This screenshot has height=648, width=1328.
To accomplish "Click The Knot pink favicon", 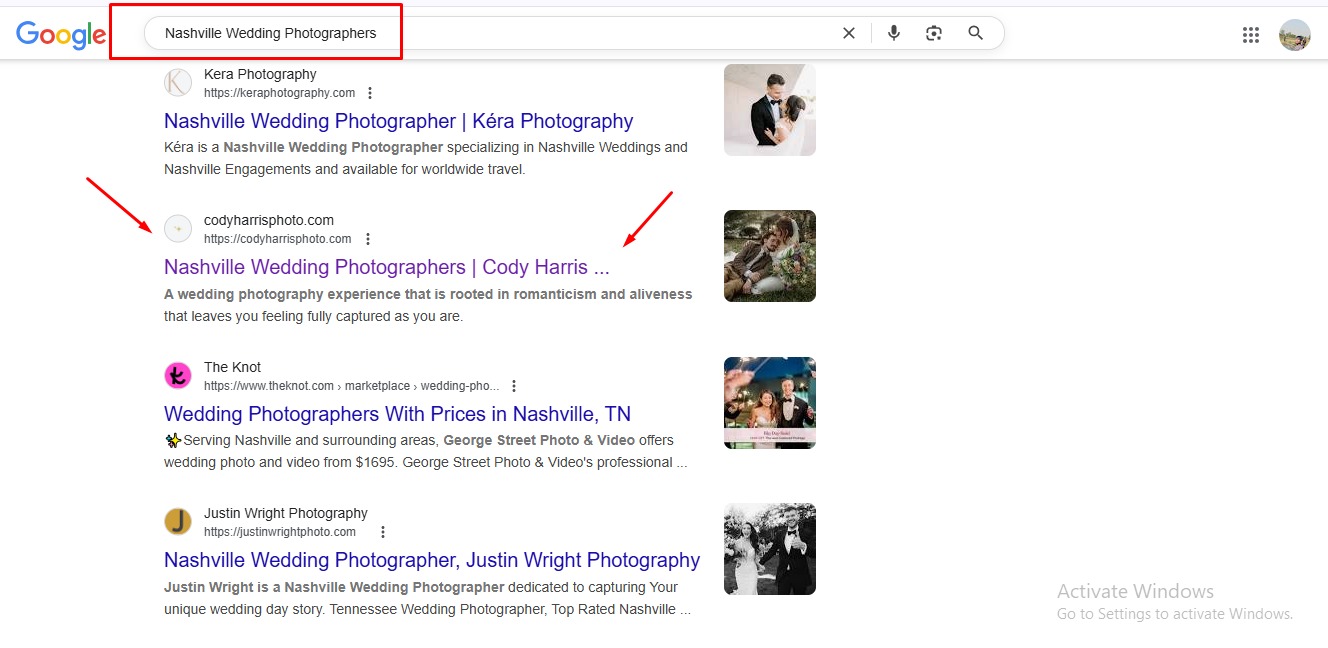I will tap(178, 376).
